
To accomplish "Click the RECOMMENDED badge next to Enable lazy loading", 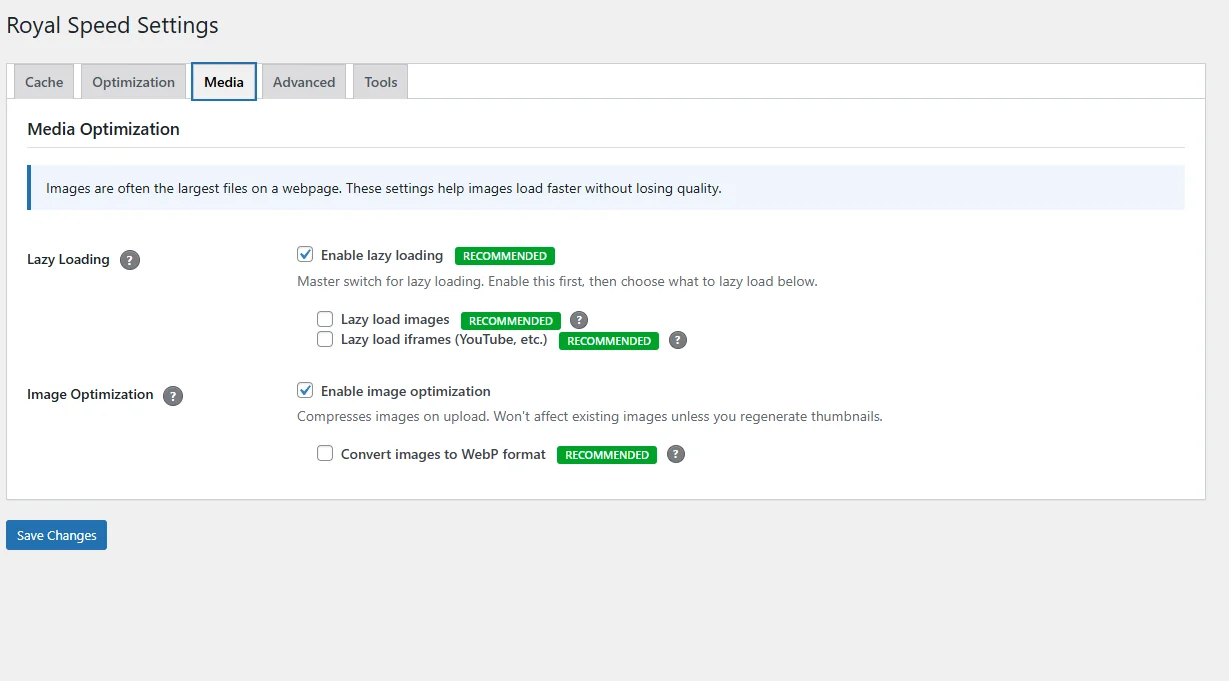I will click(x=505, y=255).
